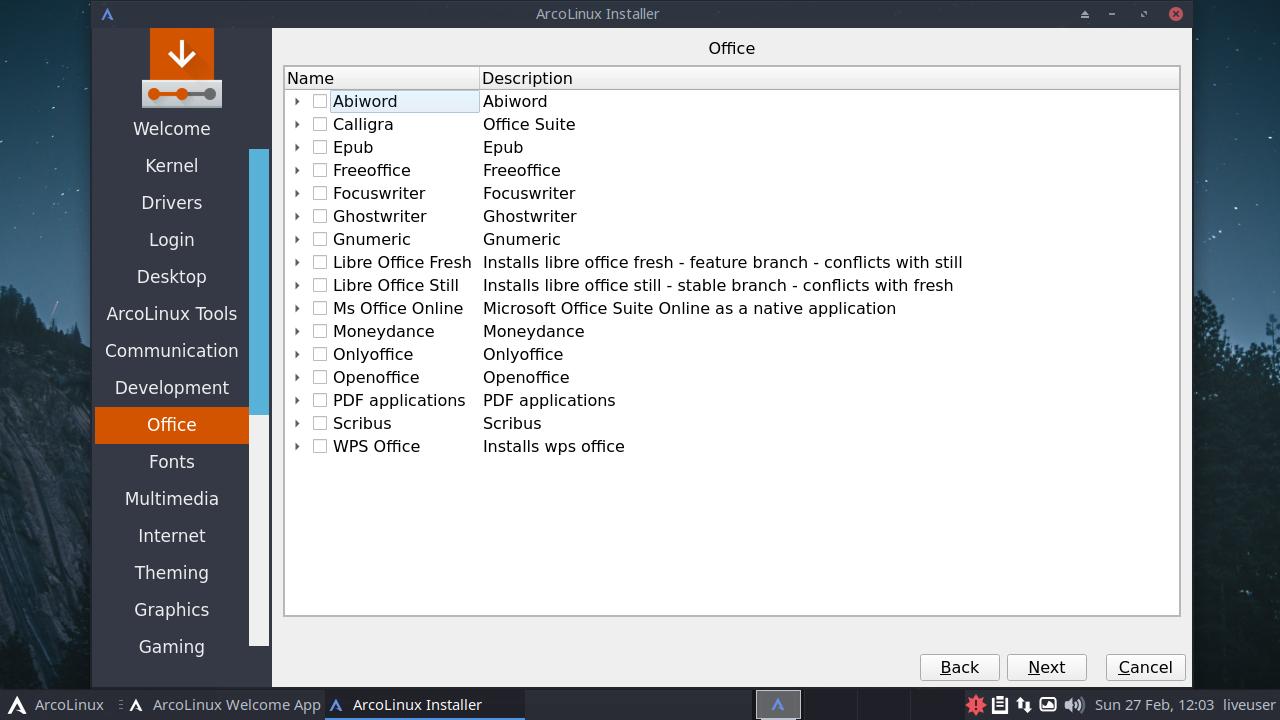This screenshot has width=1280, height=720.
Task: Click the blue sidebar scrollbar handle
Action: (x=259, y=281)
